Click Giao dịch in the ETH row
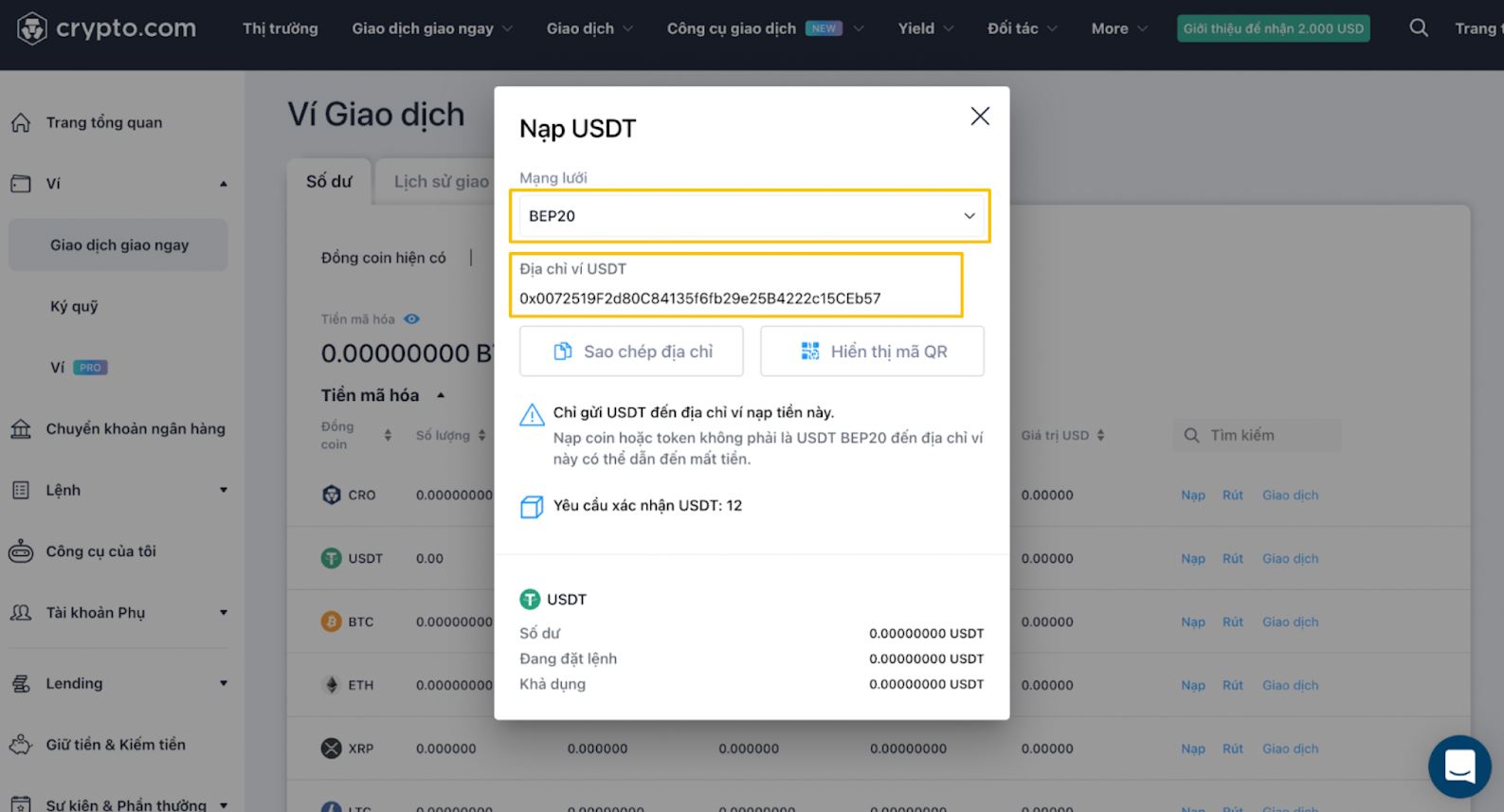Screen dimensions: 1504x812 [1290, 686]
